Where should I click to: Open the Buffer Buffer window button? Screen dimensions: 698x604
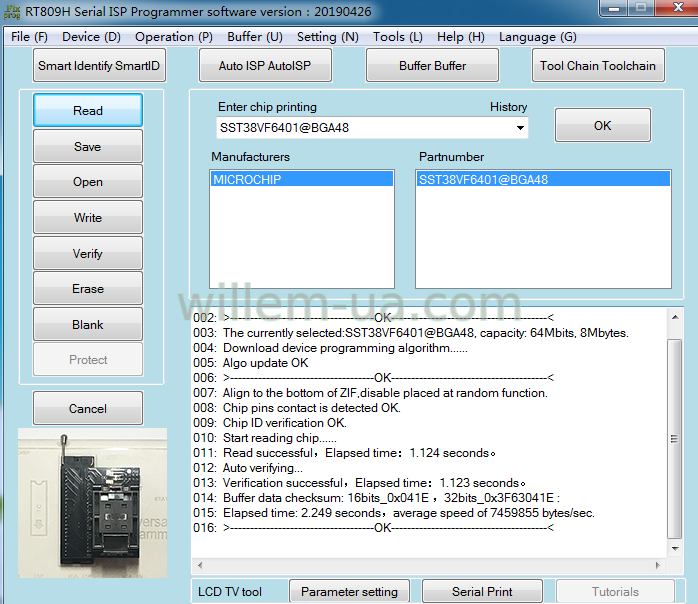click(x=432, y=65)
